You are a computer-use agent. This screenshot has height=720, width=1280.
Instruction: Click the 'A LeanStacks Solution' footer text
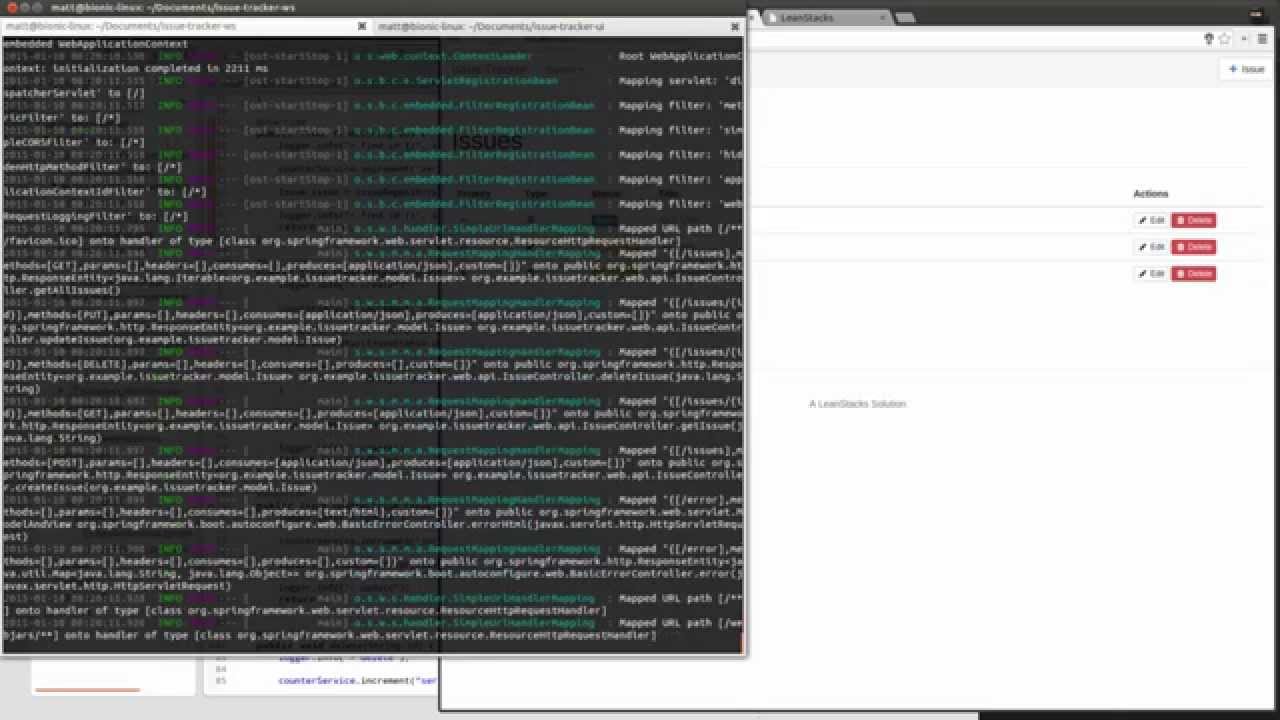click(857, 404)
